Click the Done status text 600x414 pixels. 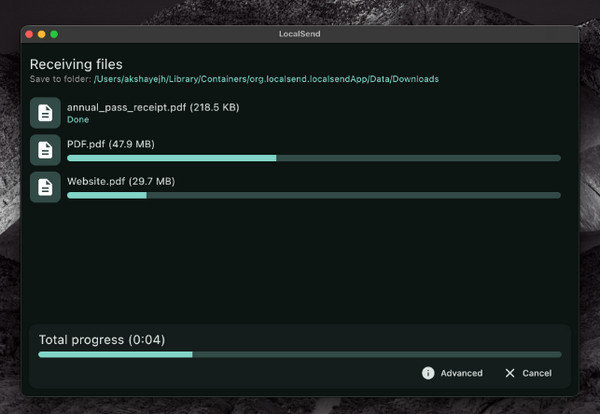click(x=78, y=120)
